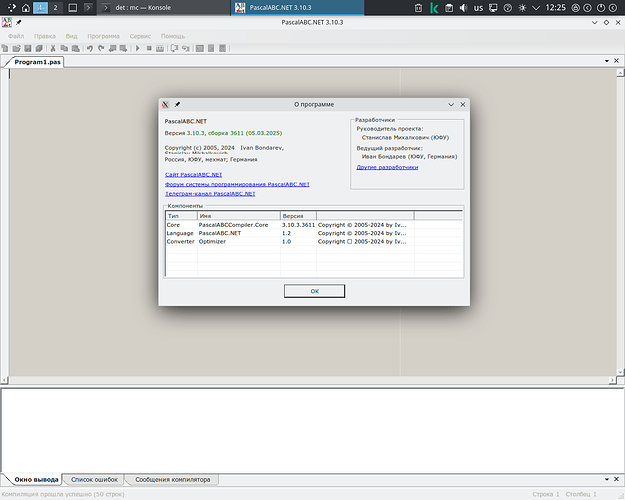The width and height of the screenshot is (625, 500).
Task: Click the Navigate Forward toolbar icon
Action: point(124,48)
